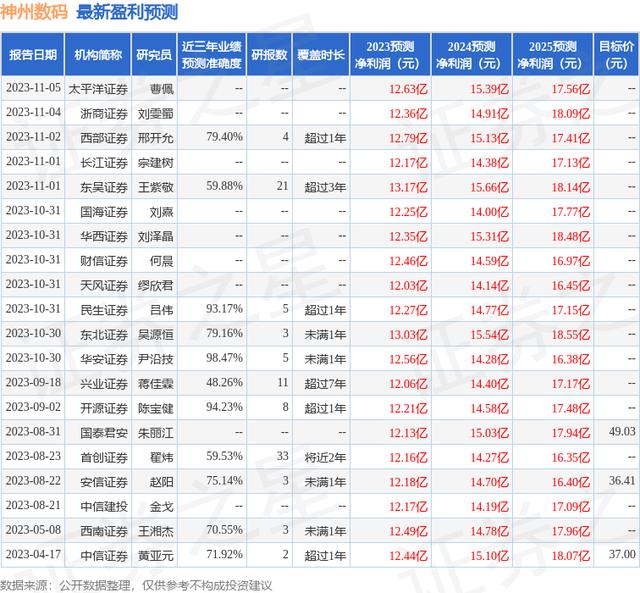Screen dimensions: 640x593
Task: Click the report count 21
Action: (x=282, y=186)
